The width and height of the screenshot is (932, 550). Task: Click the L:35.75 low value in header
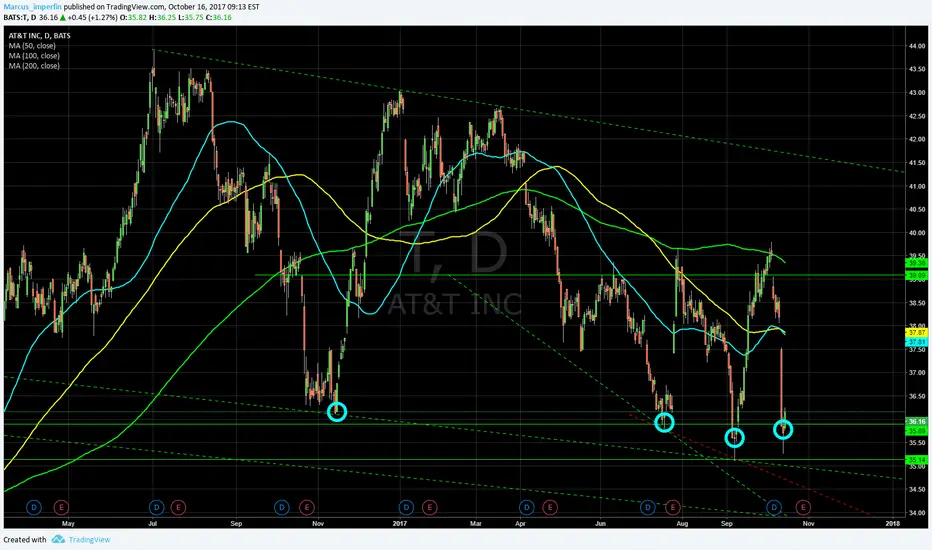(x=190, y=17)
